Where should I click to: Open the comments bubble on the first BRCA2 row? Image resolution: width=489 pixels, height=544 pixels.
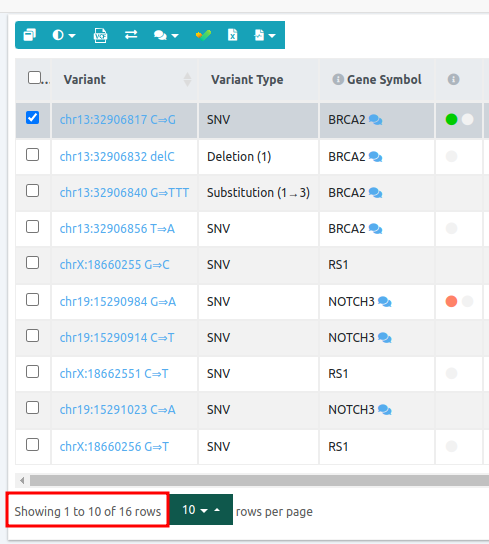376,120
